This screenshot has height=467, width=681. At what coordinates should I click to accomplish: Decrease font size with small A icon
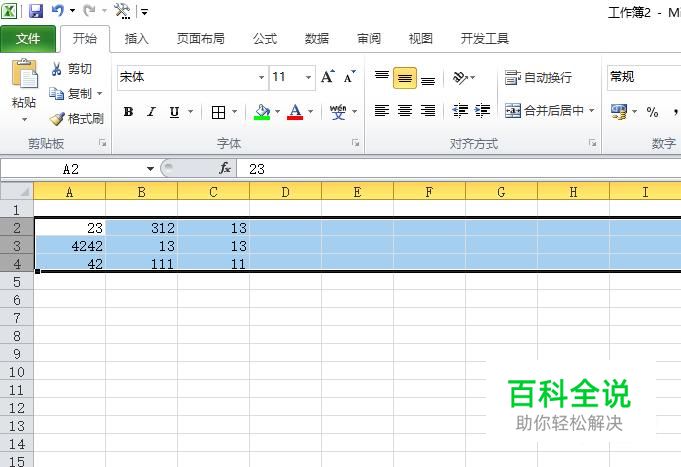click(x=349, y=77)
